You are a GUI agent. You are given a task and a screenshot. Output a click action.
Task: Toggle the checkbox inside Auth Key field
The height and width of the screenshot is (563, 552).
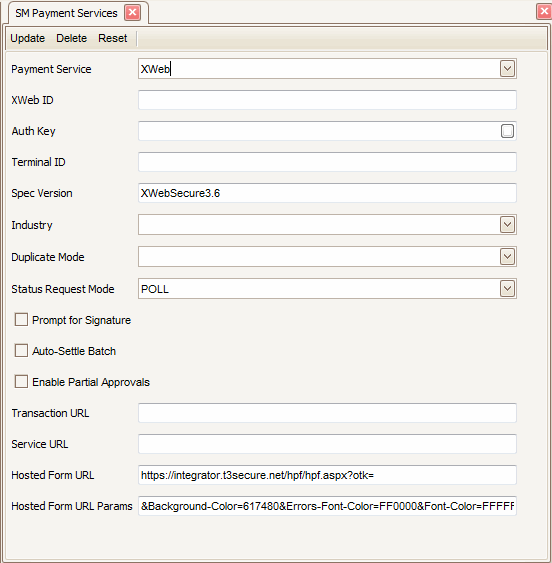507,131
